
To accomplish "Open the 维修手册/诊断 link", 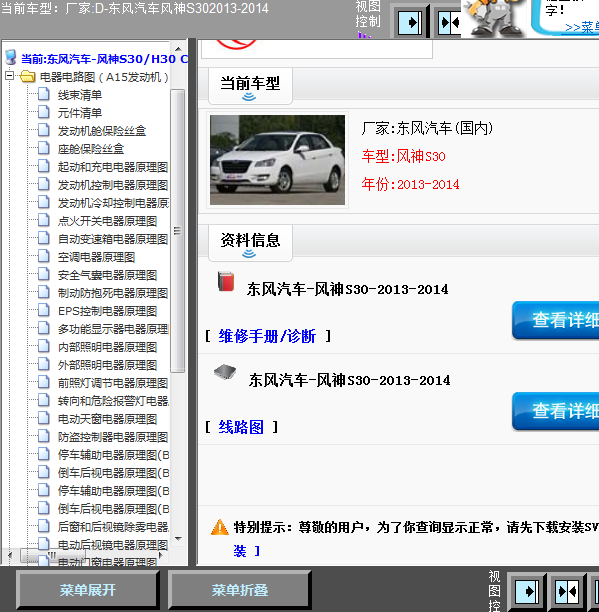I will point(267,336).
